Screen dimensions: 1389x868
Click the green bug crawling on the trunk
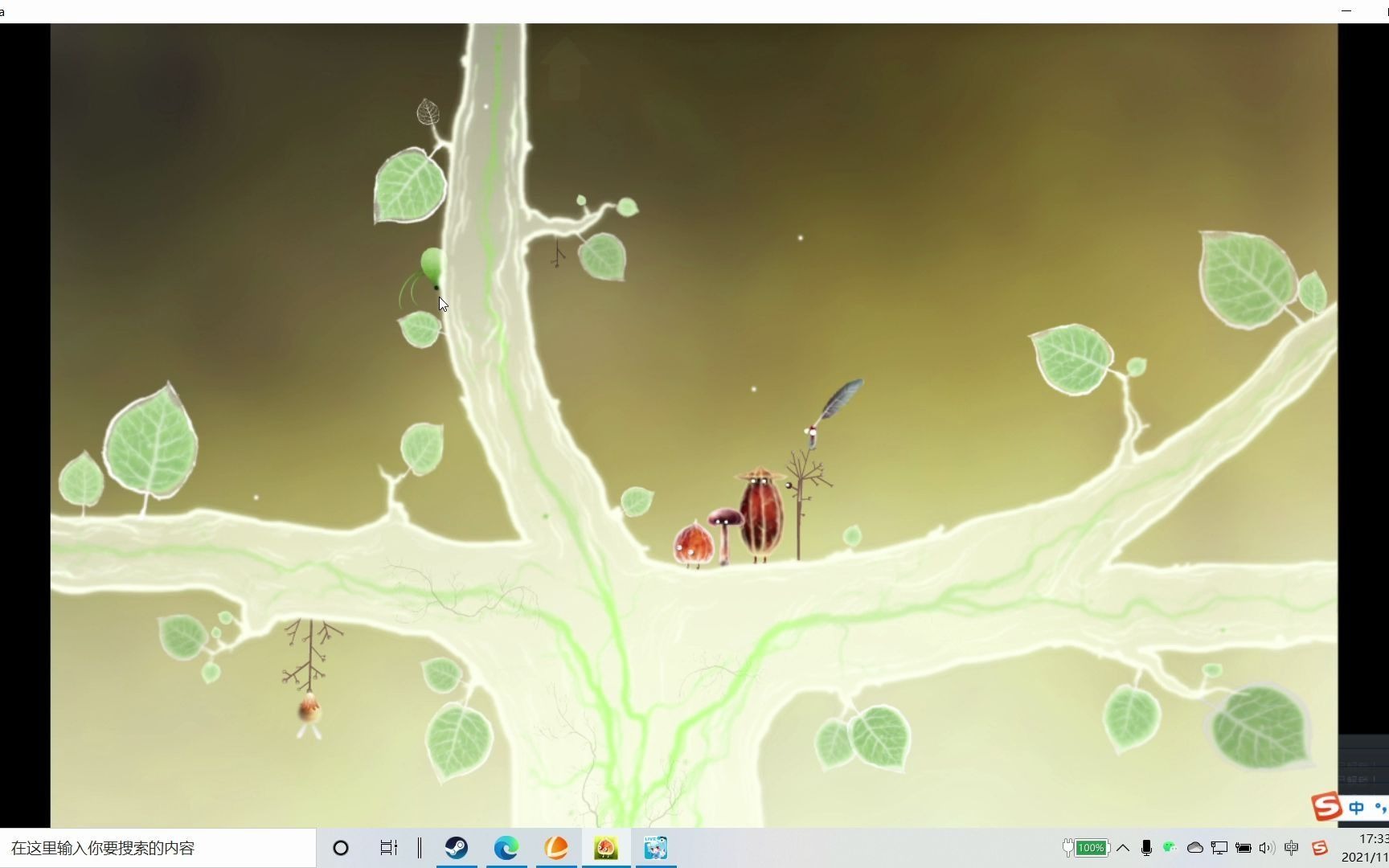426,277
